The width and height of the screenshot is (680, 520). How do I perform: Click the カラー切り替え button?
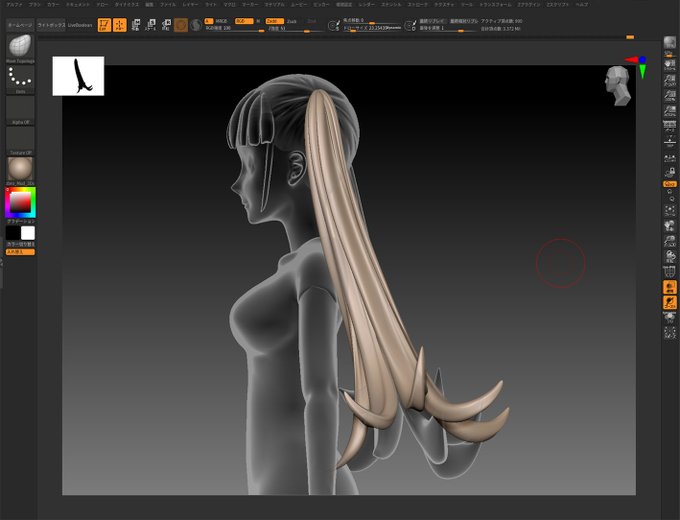pos(20,245)
